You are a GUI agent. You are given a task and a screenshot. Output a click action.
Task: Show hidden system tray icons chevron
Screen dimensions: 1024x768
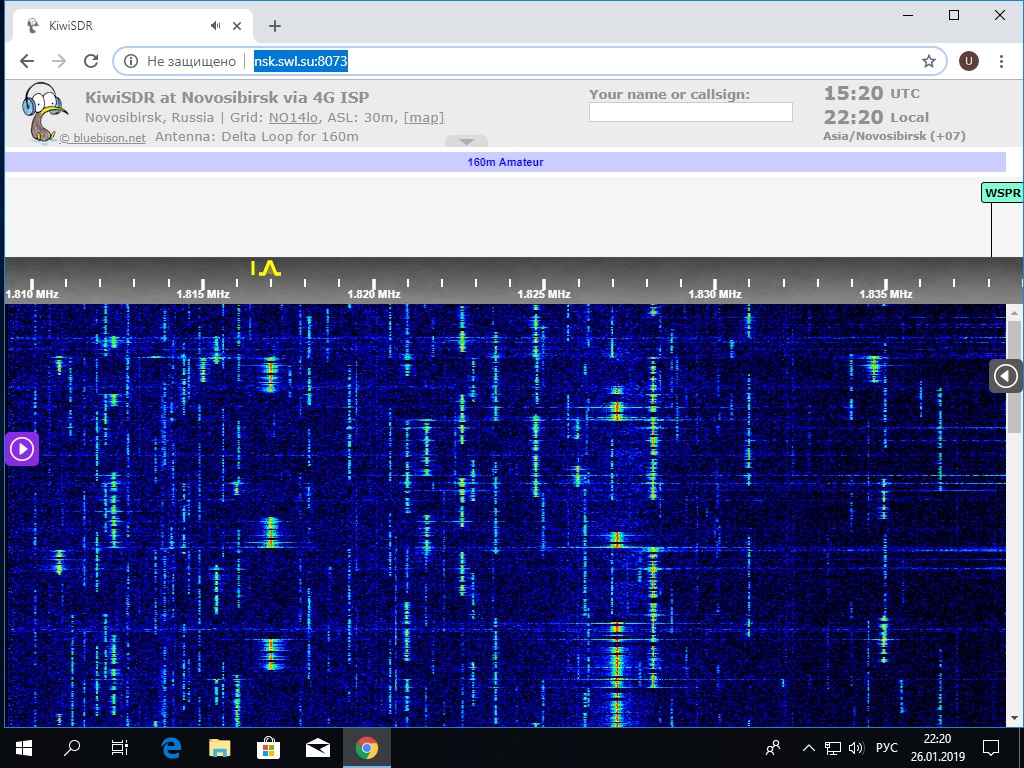(x=808, y=747)
